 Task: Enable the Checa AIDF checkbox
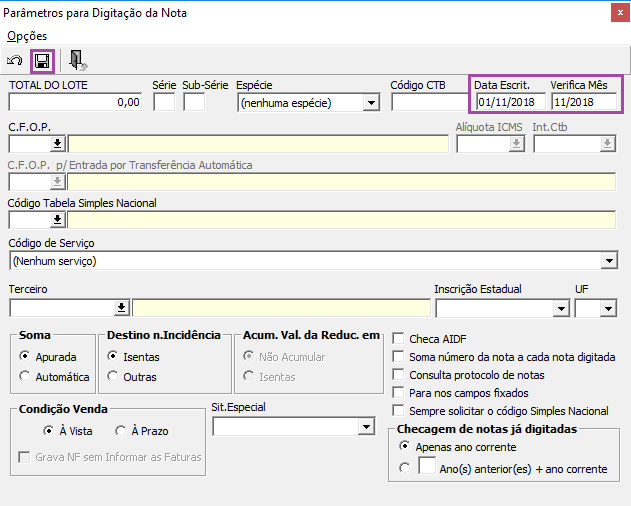coord(400,338)
